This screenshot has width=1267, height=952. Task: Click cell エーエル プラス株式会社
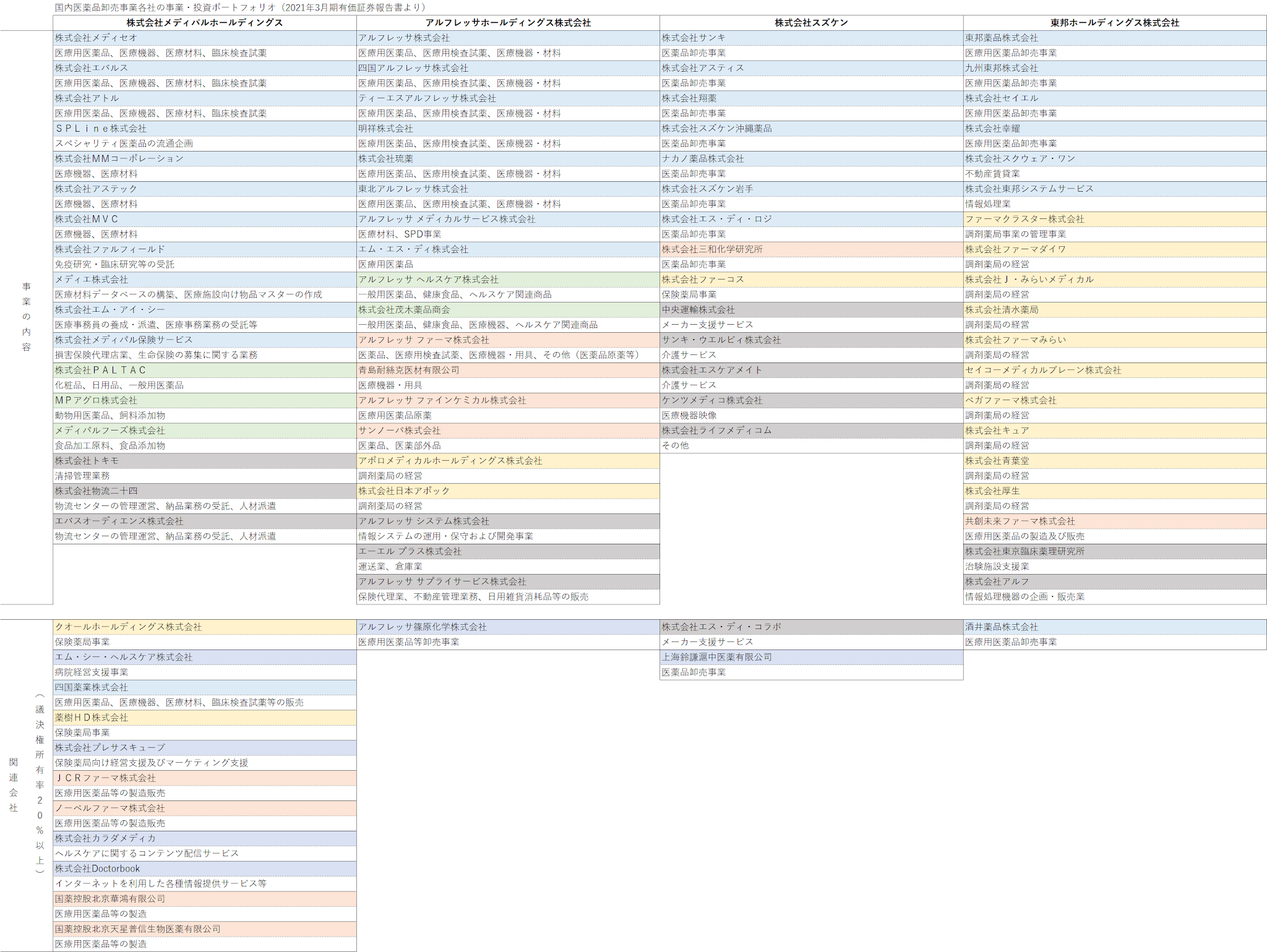pyautogui.click(x=508, y=552)
